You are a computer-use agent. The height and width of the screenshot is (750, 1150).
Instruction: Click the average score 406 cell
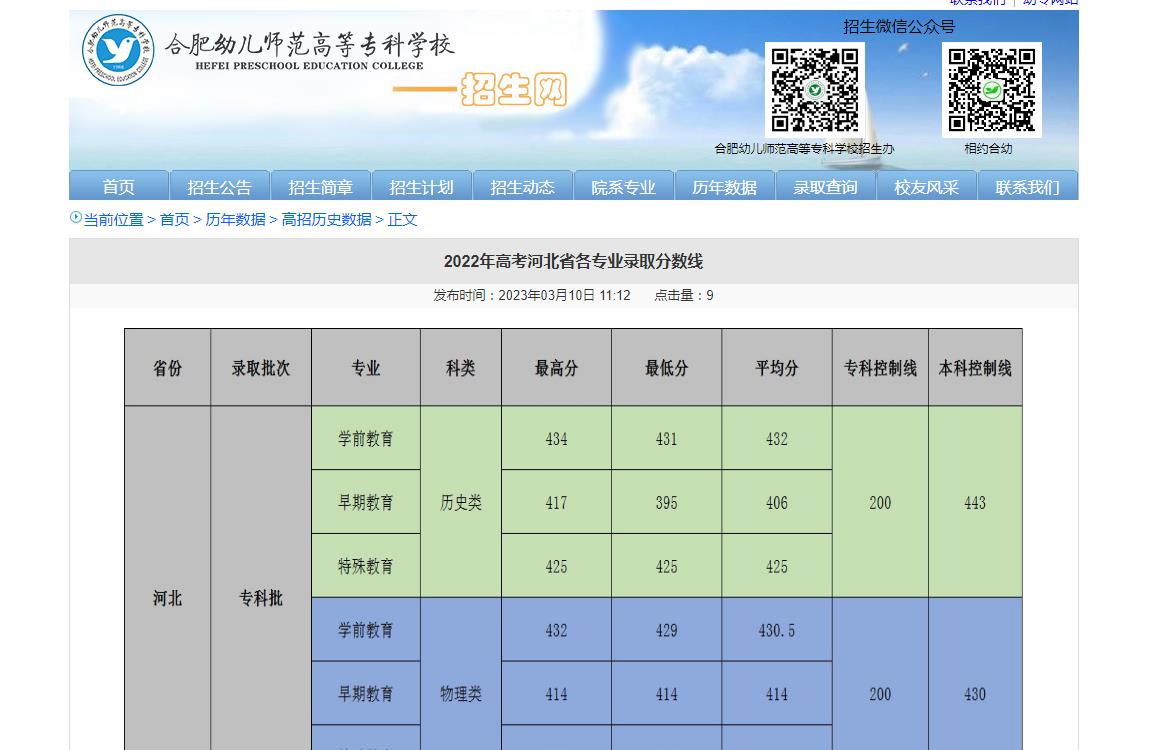pyautogui.click(x=777, y=502)
